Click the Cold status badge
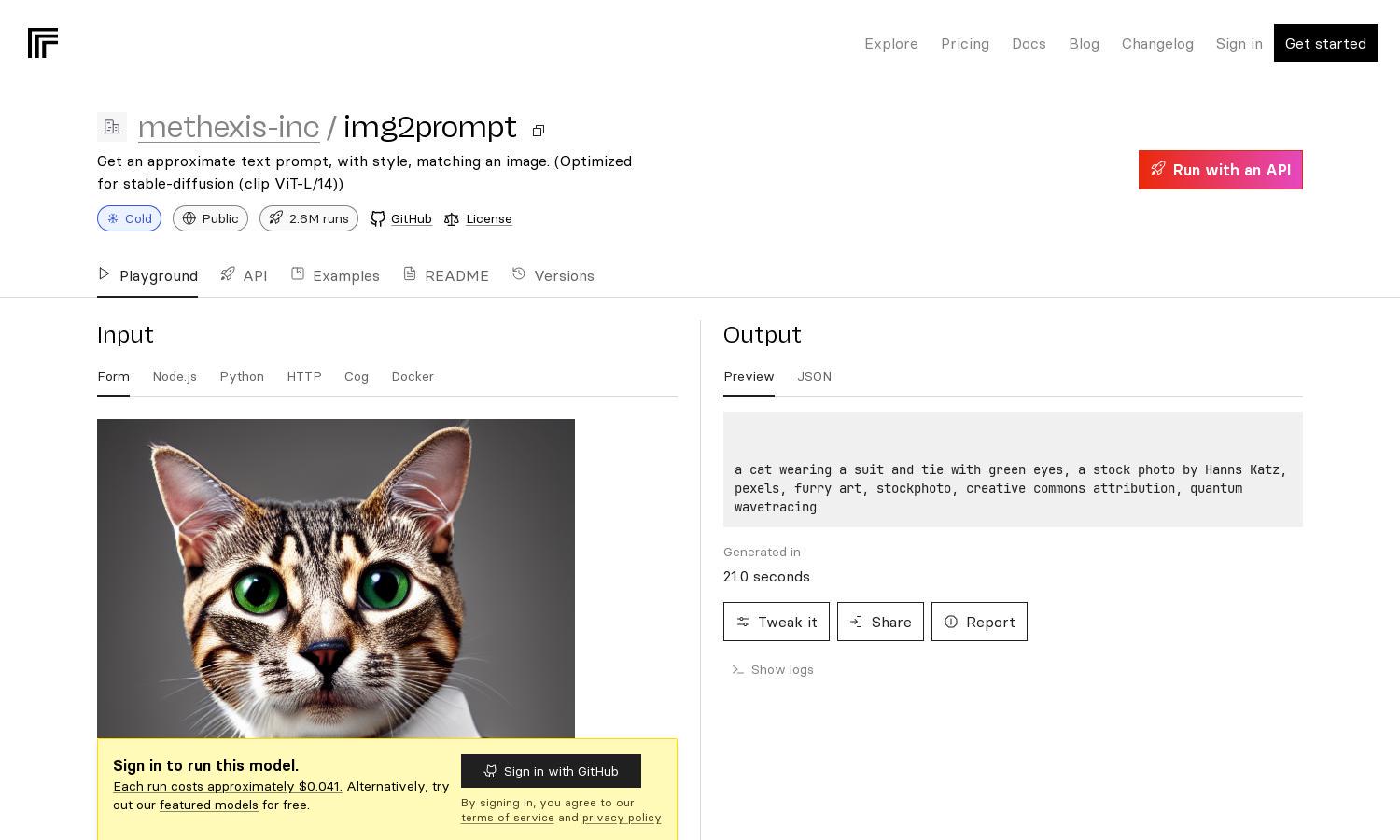This screenshot has height=840, width=1400. 129,218
